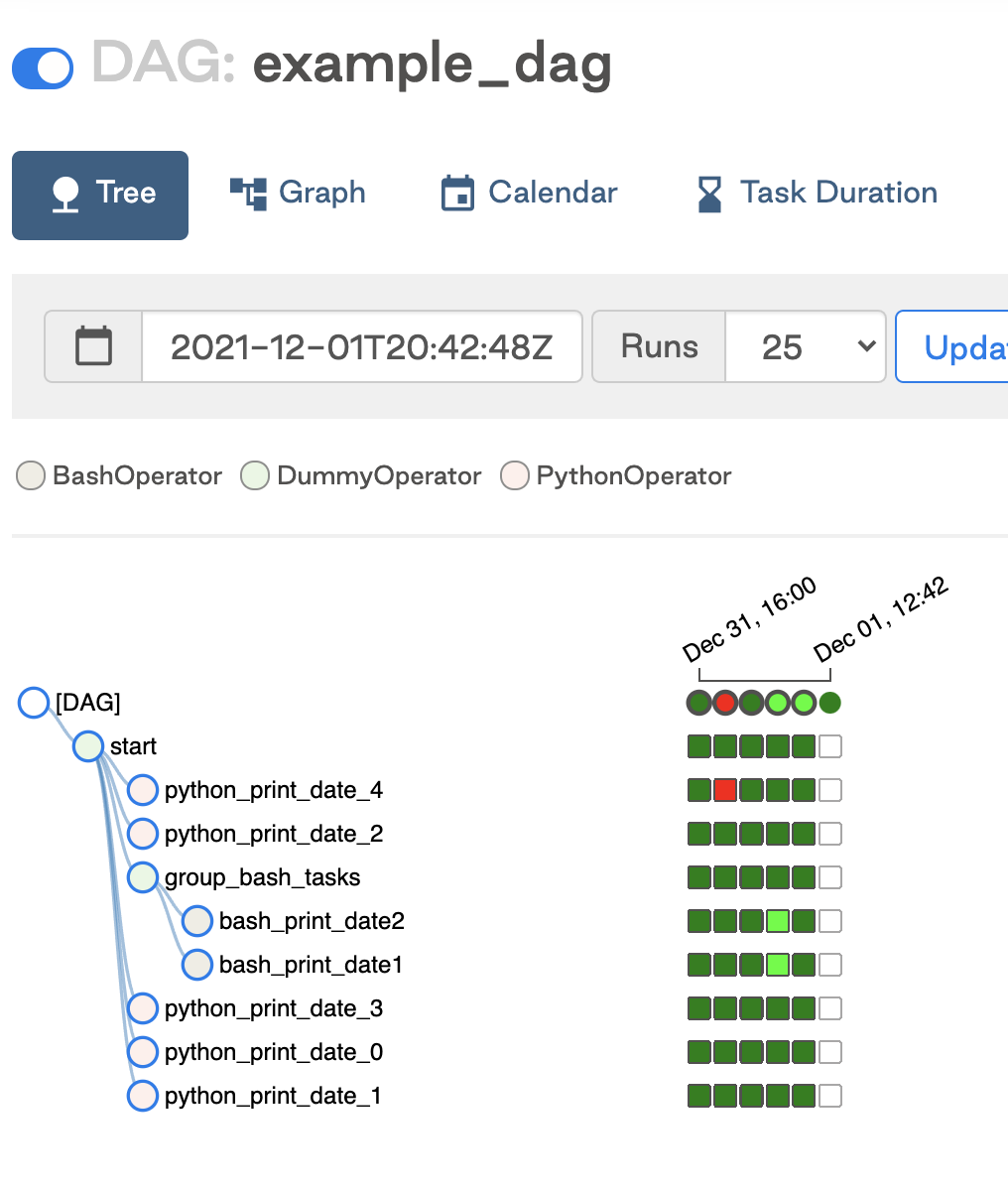Open the Task Duration tab

[x=818, y=193]
